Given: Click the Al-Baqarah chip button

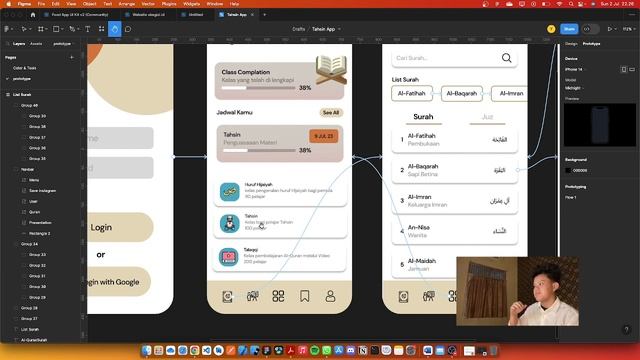Looking at the screenshot, I should point(462,93).
